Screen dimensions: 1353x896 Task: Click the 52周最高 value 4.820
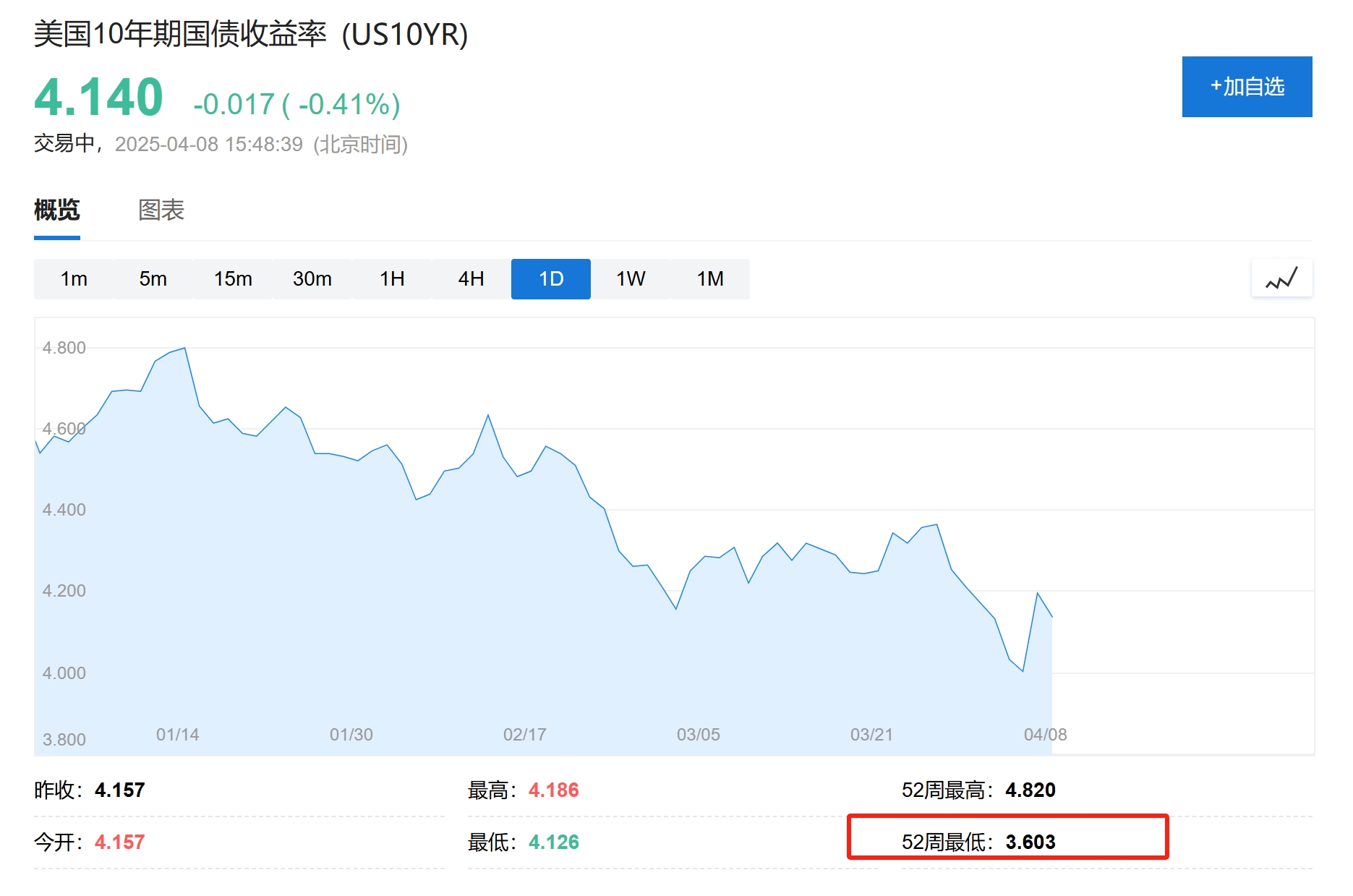pos(1032,790)
